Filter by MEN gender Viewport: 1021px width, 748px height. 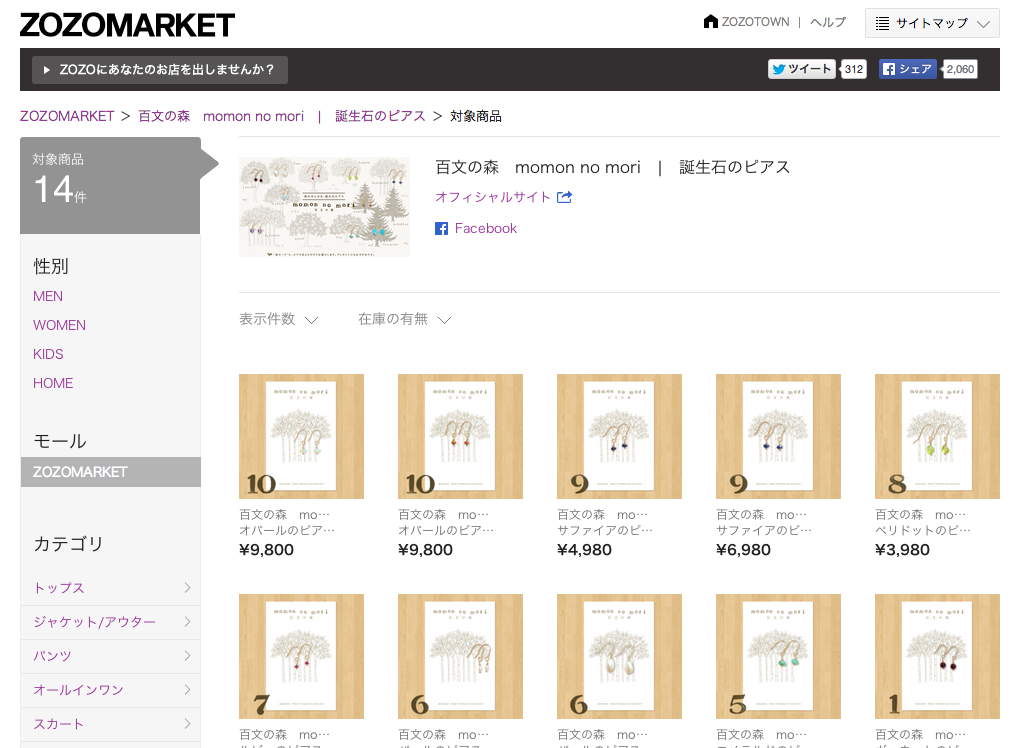click(48, 296)
